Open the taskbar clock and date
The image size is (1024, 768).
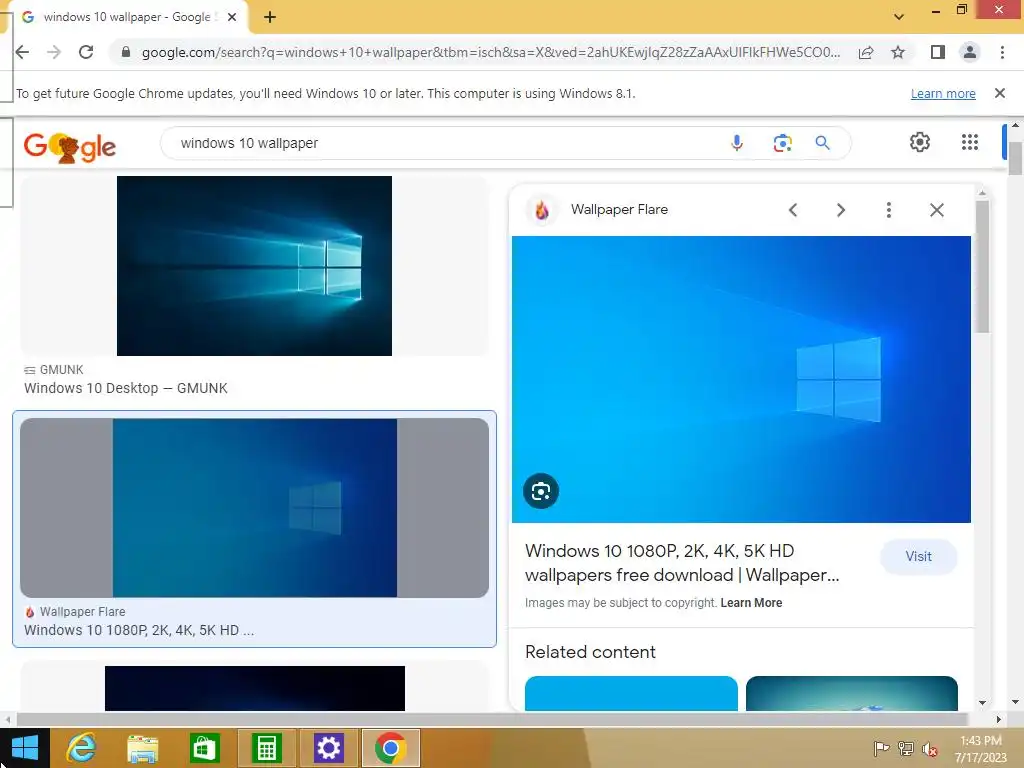coord(980,748)
